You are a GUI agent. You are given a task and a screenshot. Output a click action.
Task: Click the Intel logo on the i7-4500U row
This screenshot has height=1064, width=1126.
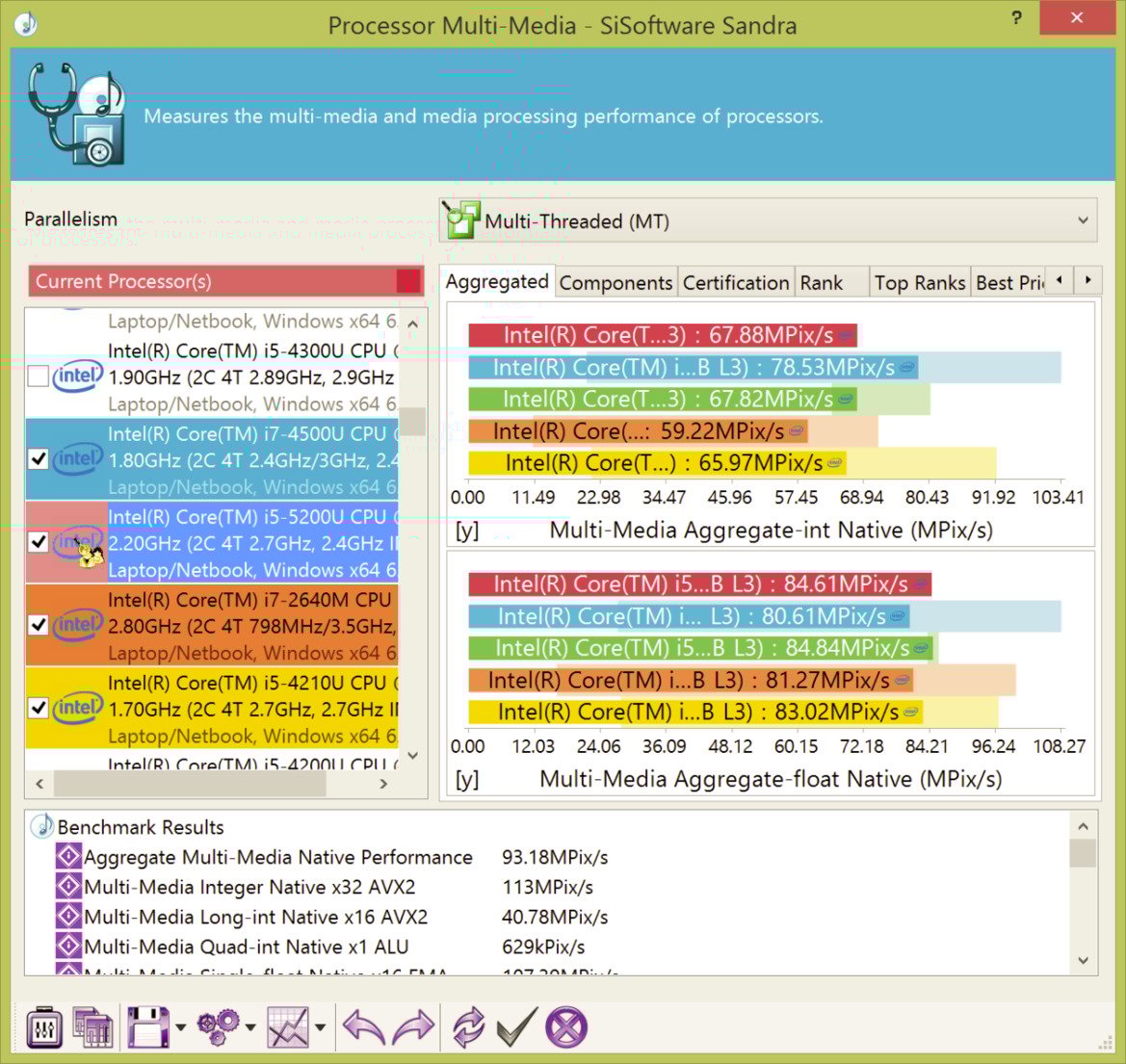coord(78,458)
